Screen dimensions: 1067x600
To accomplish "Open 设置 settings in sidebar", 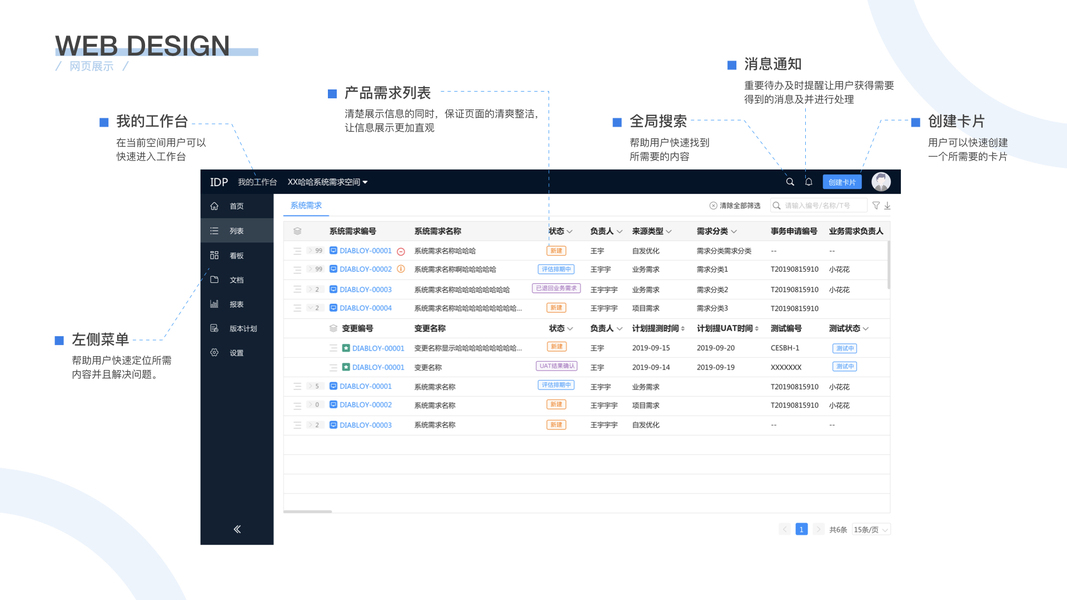I will 237,353.
